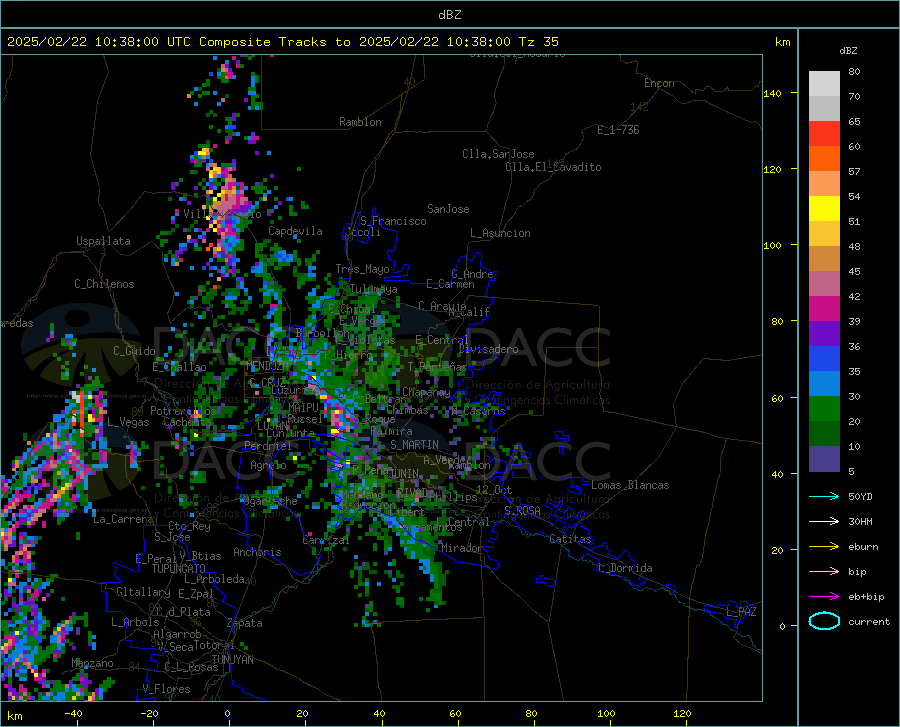Click the Anchoris map label

point(257,552)
